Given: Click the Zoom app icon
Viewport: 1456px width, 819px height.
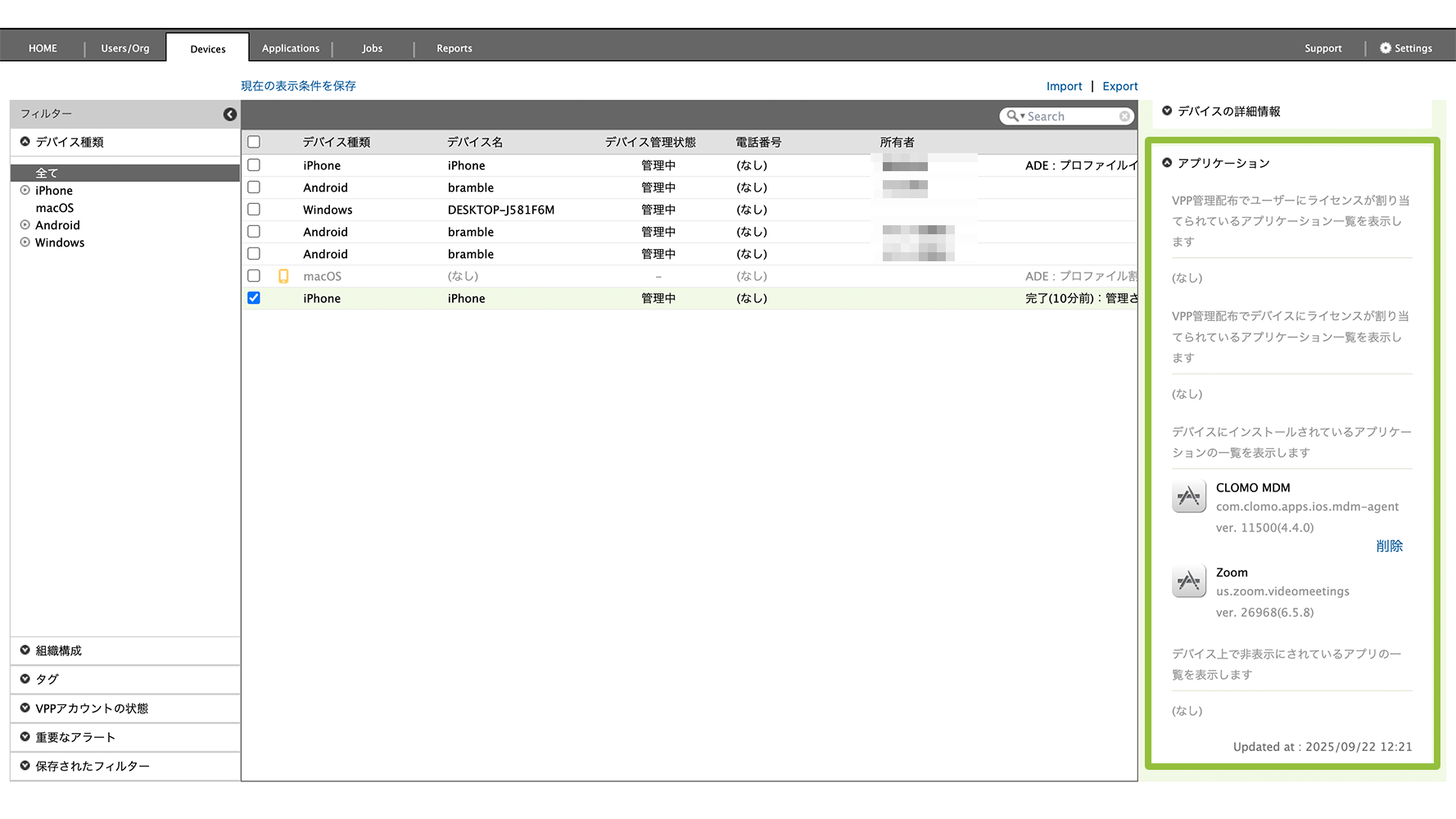Looking at the screenshot, I should [x=1188, y=581].
